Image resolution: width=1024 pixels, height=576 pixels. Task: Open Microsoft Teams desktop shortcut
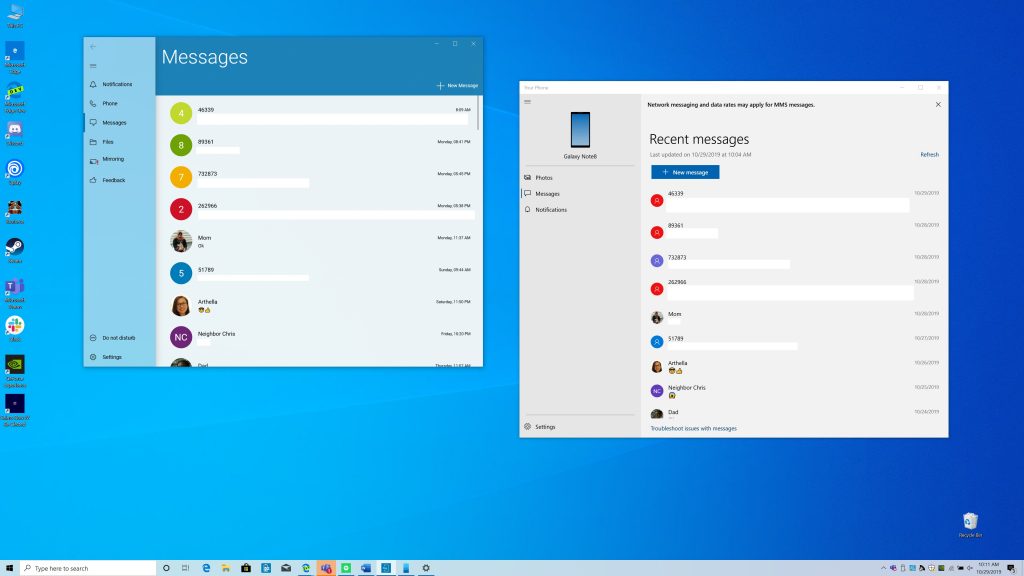pyautogui.click(x=14, y=294)
